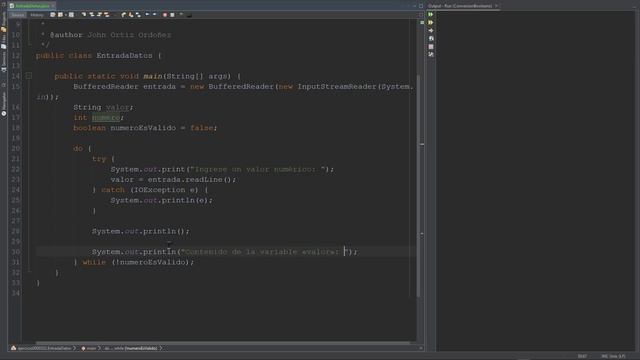640x360 pixels.
Task: Click the error stripe status square
Action: click(422, 22)
